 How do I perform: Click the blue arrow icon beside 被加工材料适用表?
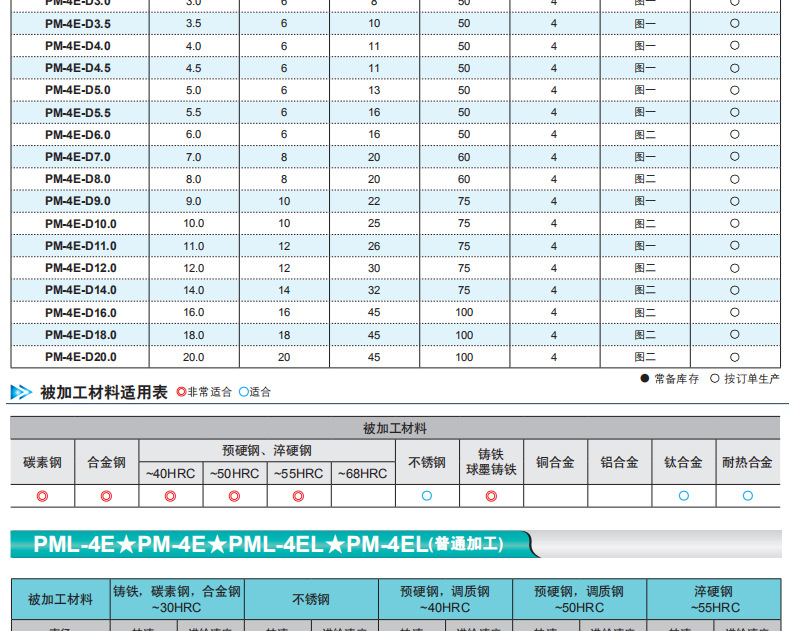pos(21,392)
